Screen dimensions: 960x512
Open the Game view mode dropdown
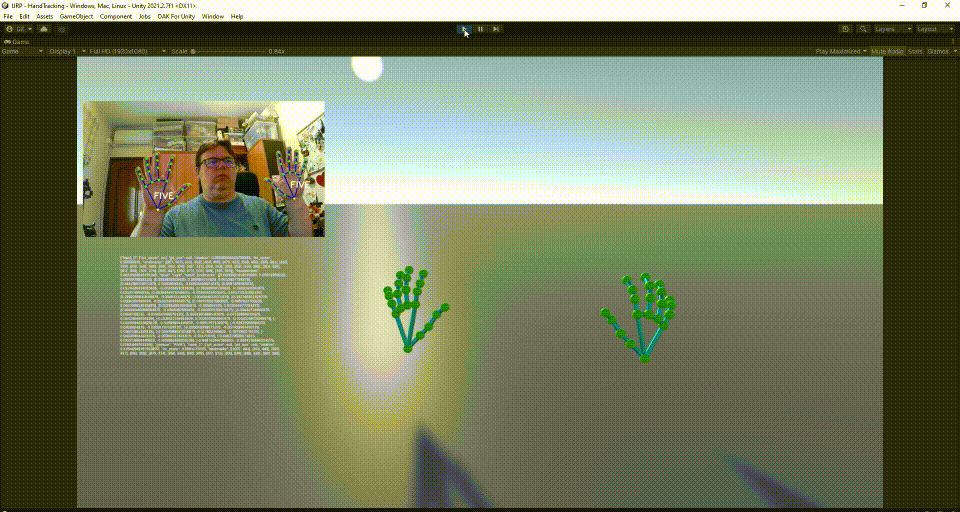click(x=23, y=51)
